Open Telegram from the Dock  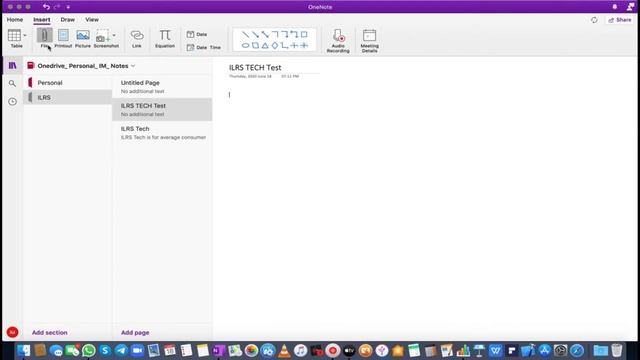point(121,351)
